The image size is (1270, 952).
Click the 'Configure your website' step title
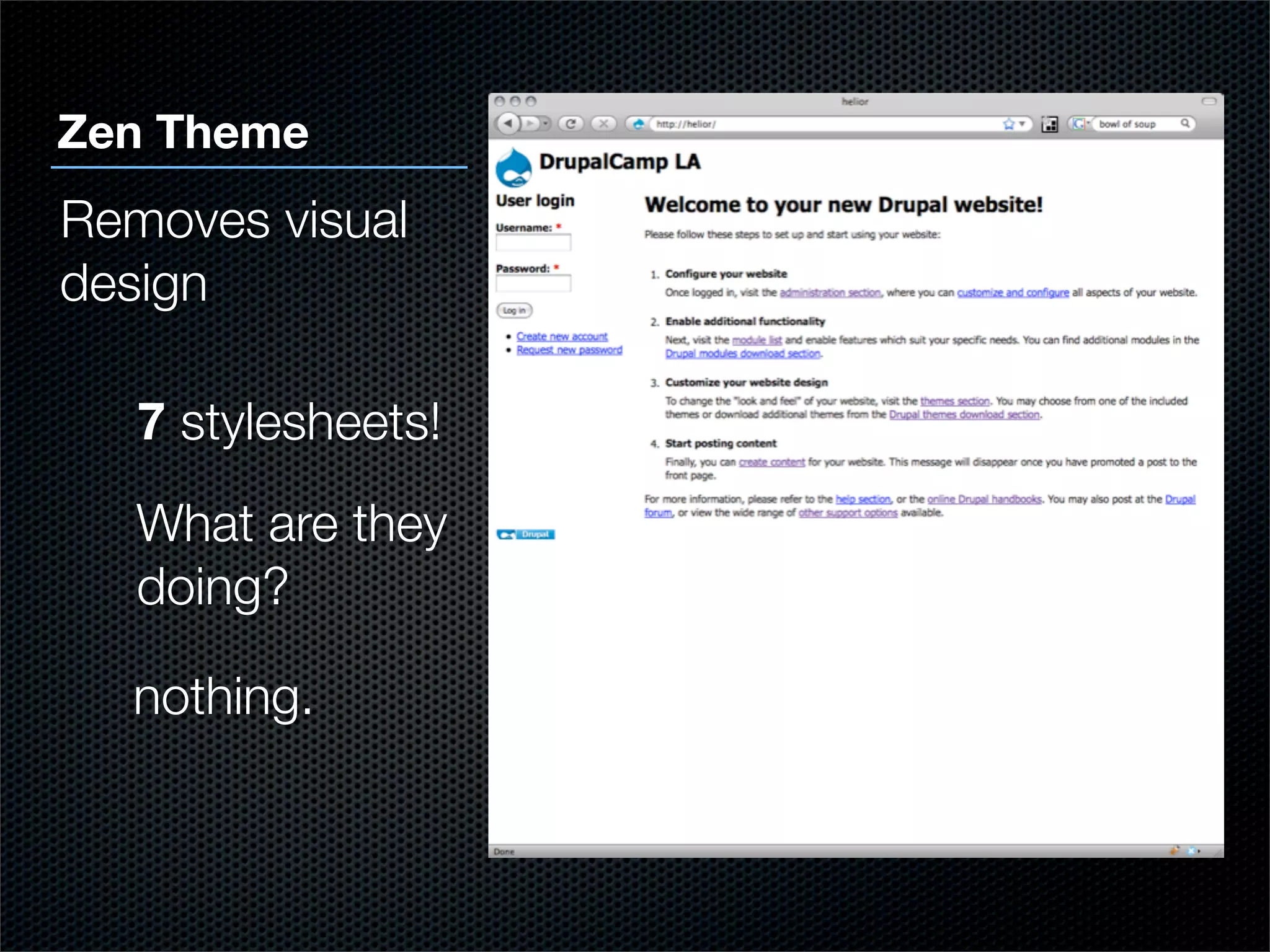726,273
